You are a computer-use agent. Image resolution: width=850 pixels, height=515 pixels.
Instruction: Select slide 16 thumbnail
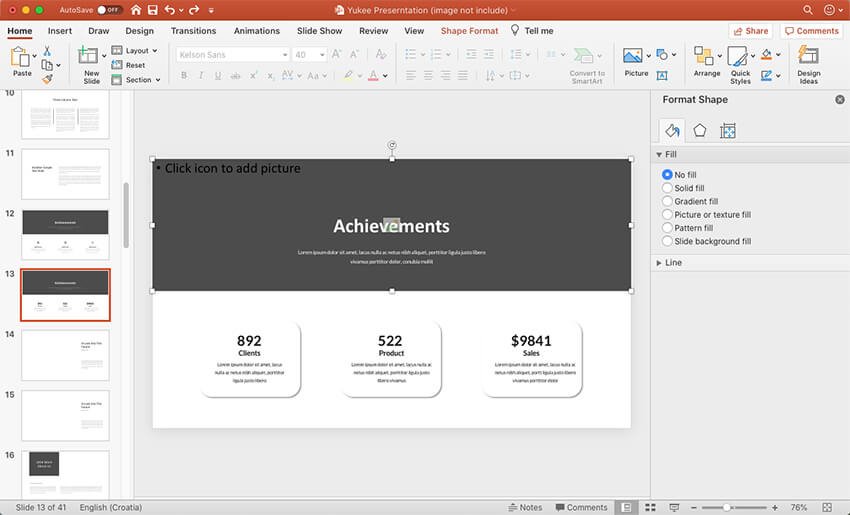tap(65, 473)
